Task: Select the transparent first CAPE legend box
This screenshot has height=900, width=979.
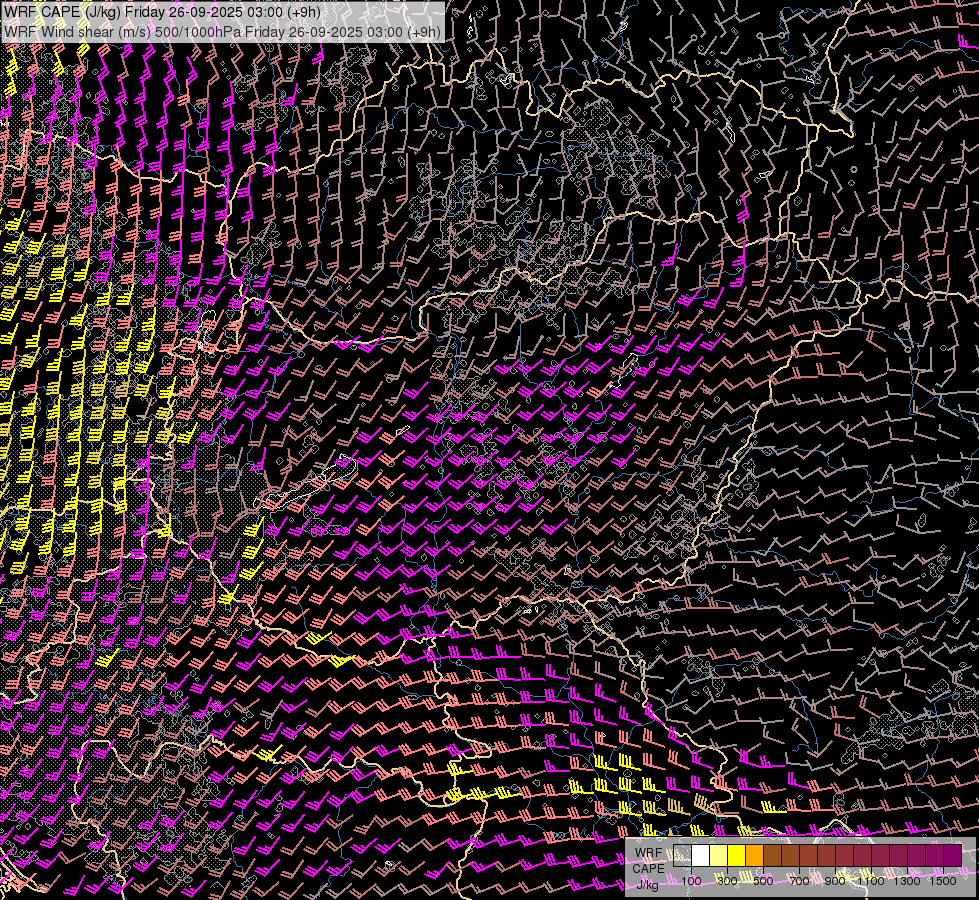Action: pyautogui.click(x=682, y=855)
